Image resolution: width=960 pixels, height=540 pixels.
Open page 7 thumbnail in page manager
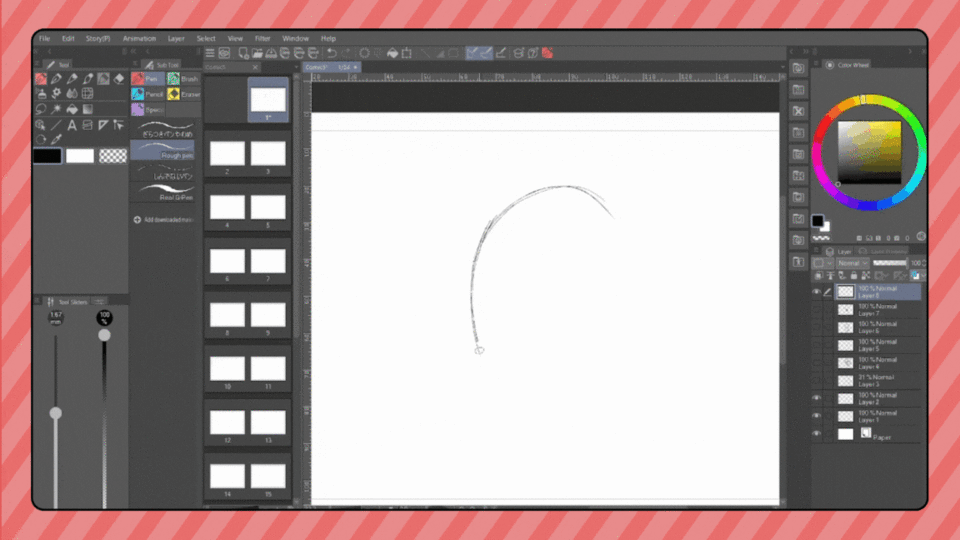(268, 261)
